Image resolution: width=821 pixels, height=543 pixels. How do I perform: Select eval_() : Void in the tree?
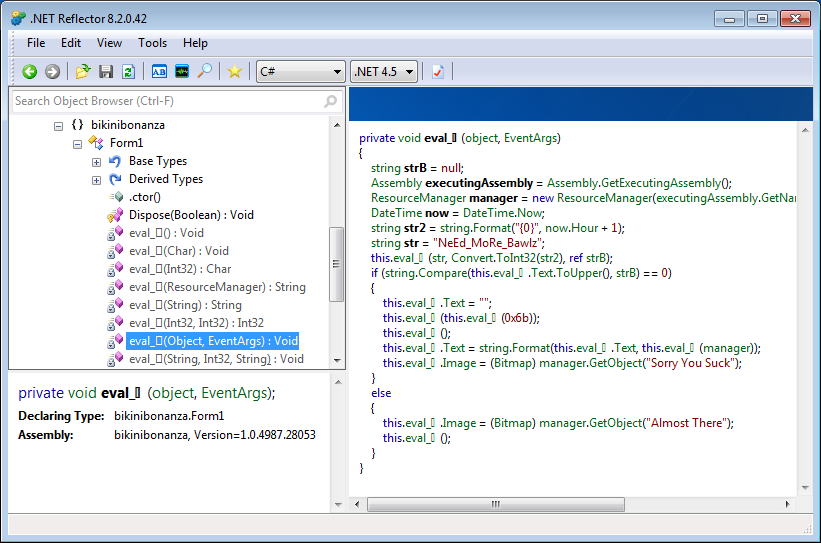click(167, 233)
